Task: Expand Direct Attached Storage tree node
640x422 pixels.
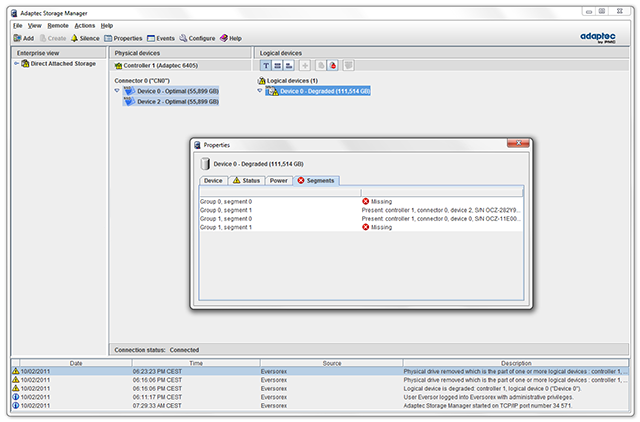Action: (17, 64)
